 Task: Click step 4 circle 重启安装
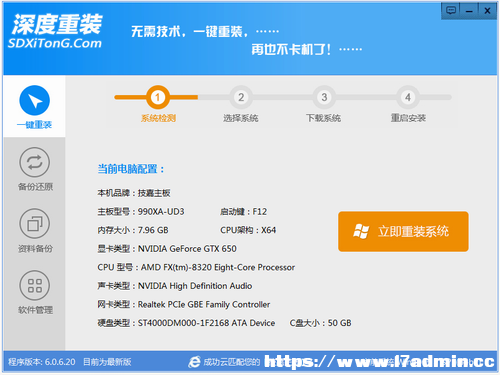[x=407, y=97]
